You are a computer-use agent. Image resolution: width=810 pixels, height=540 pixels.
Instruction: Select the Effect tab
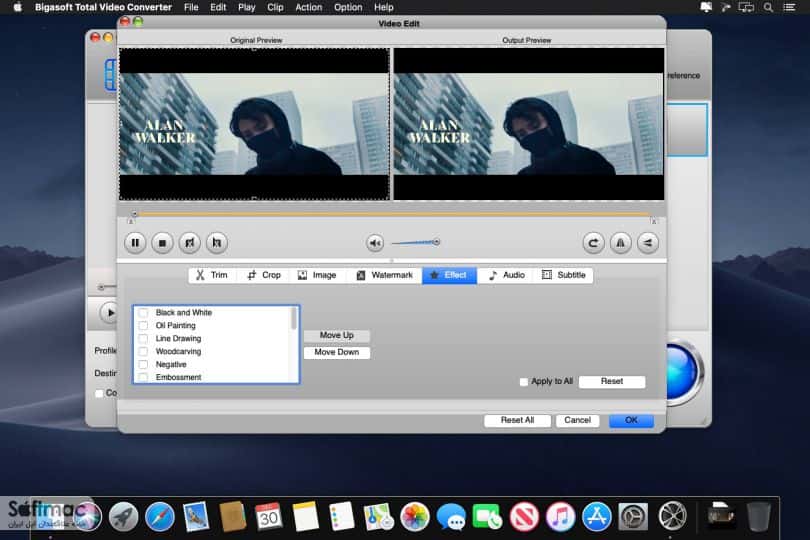[x=449, y=275]
